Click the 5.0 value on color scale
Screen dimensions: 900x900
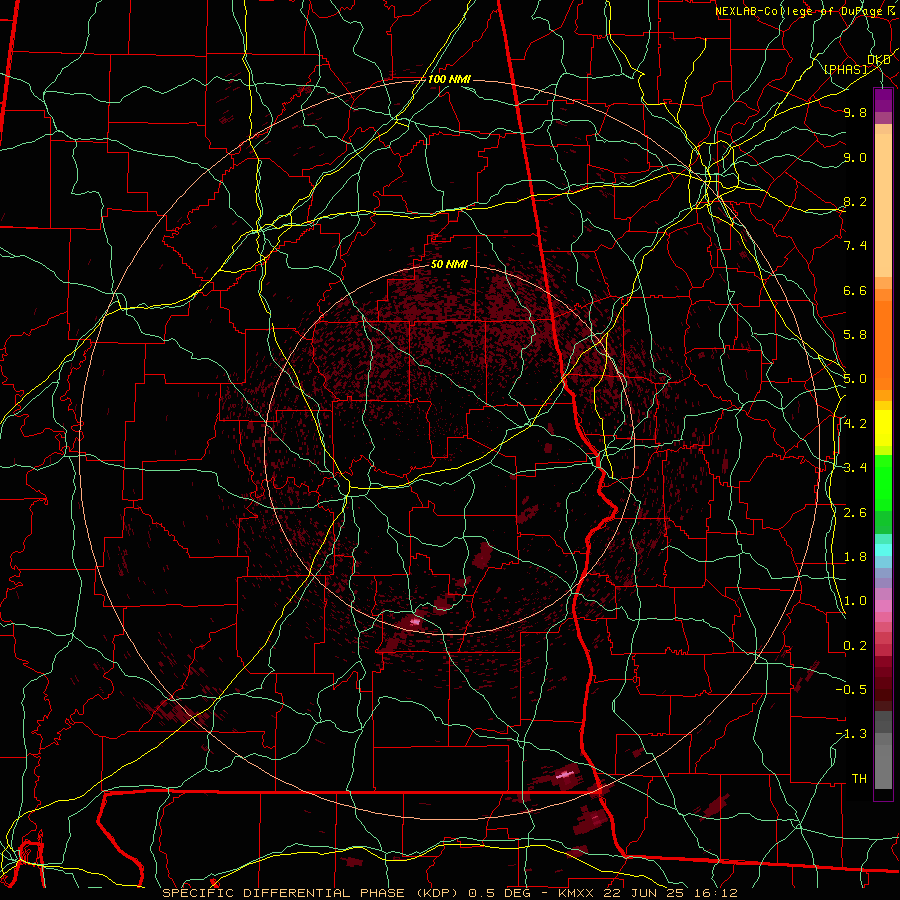pos(855,379)
